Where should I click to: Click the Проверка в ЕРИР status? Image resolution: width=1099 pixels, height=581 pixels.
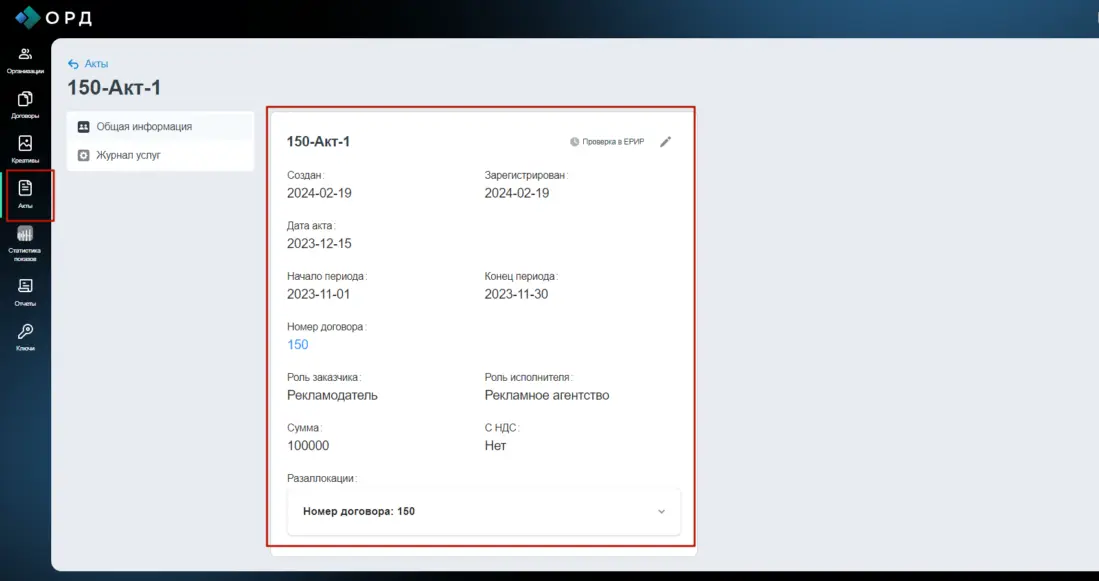pyautogui.click(x=607, y=142)
